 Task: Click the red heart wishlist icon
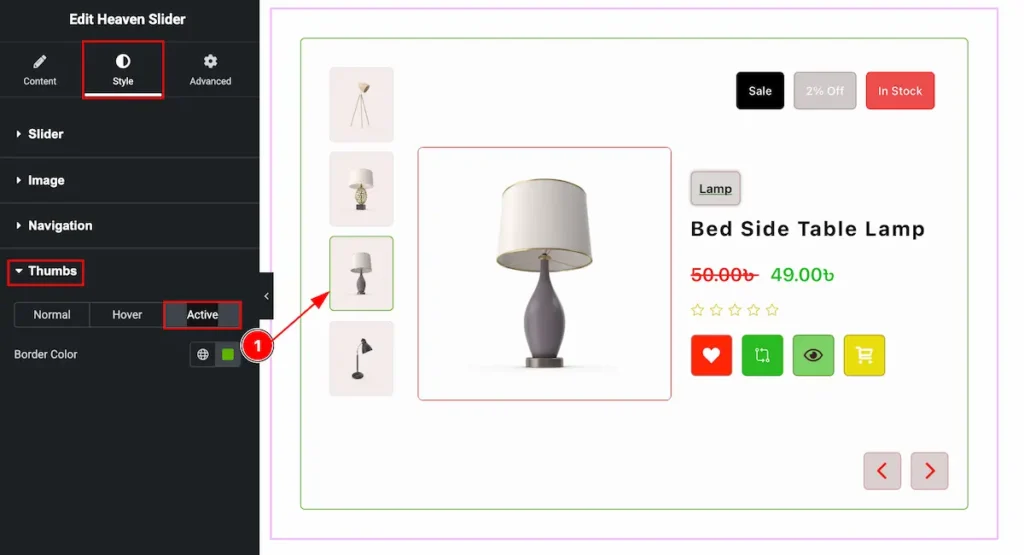(711, 355)
